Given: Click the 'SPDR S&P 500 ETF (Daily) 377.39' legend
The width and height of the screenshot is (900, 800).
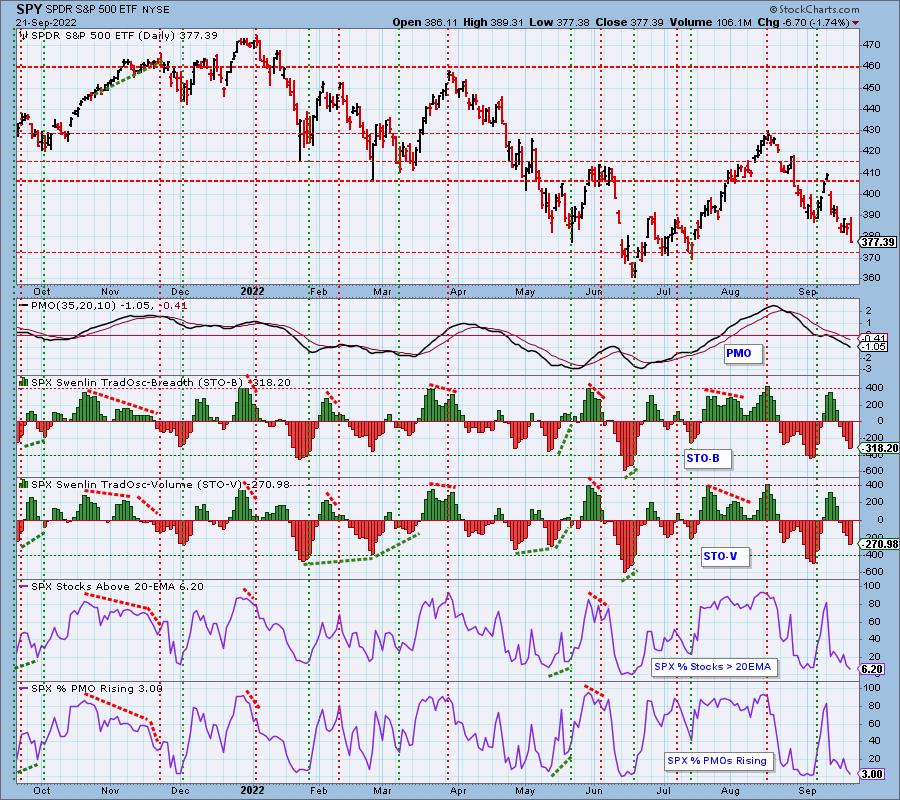Looking at the screenshot, I should (x=125, y=36).
